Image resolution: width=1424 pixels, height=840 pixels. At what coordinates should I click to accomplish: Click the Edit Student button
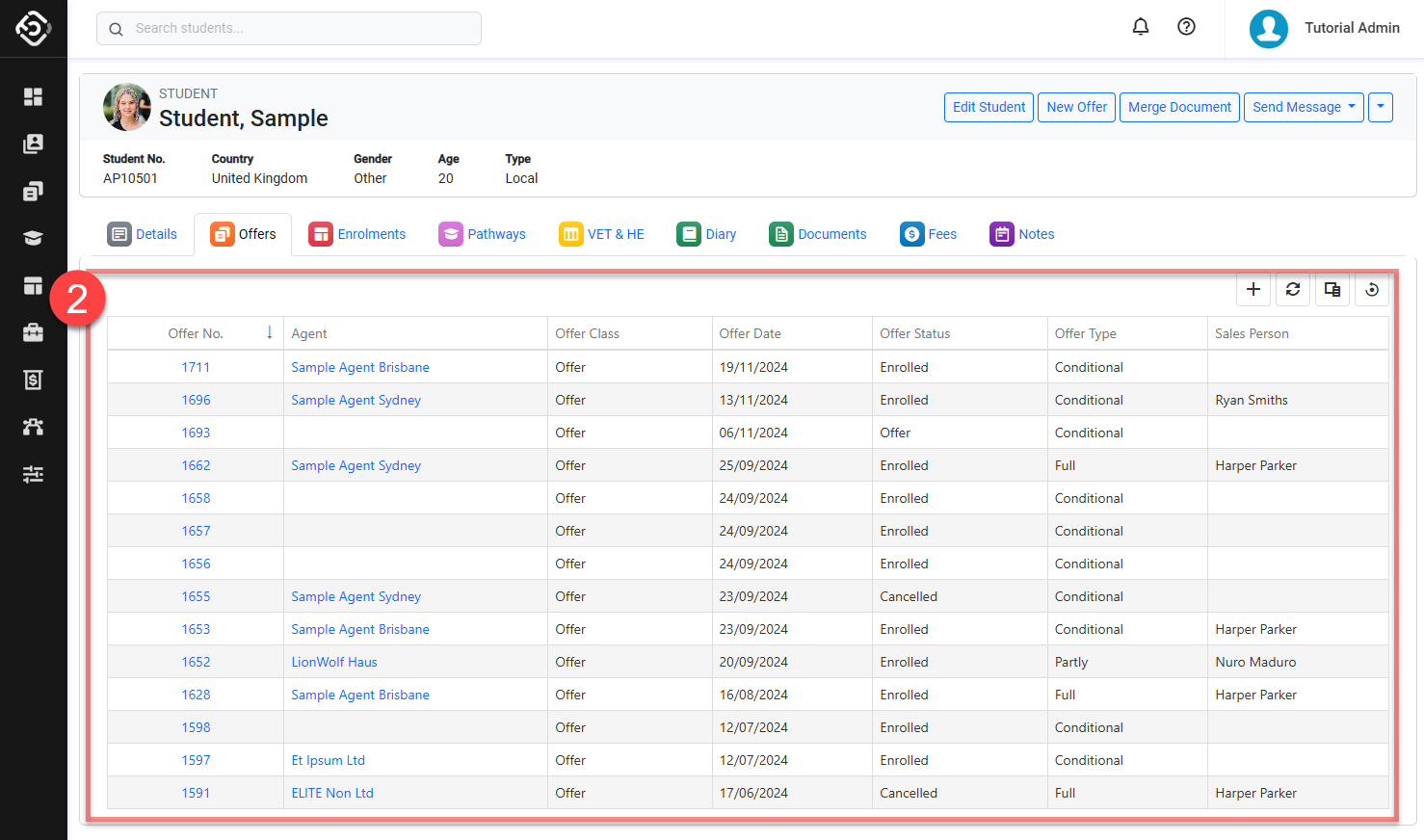989,107
